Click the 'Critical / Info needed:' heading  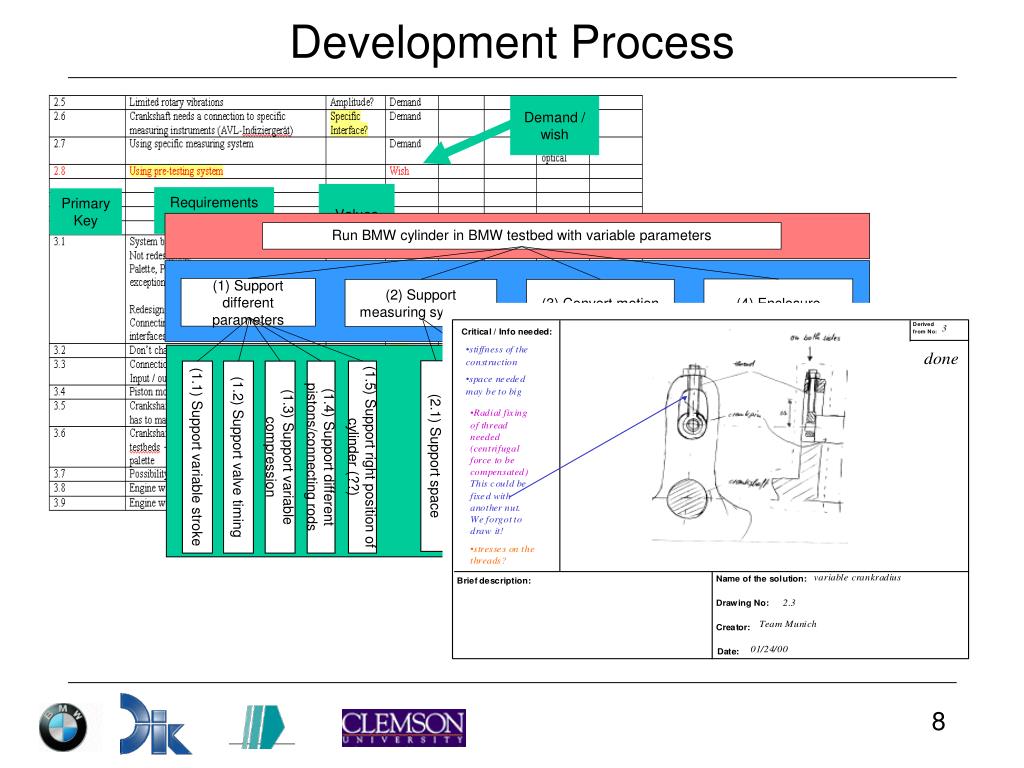tap(506, 332)
